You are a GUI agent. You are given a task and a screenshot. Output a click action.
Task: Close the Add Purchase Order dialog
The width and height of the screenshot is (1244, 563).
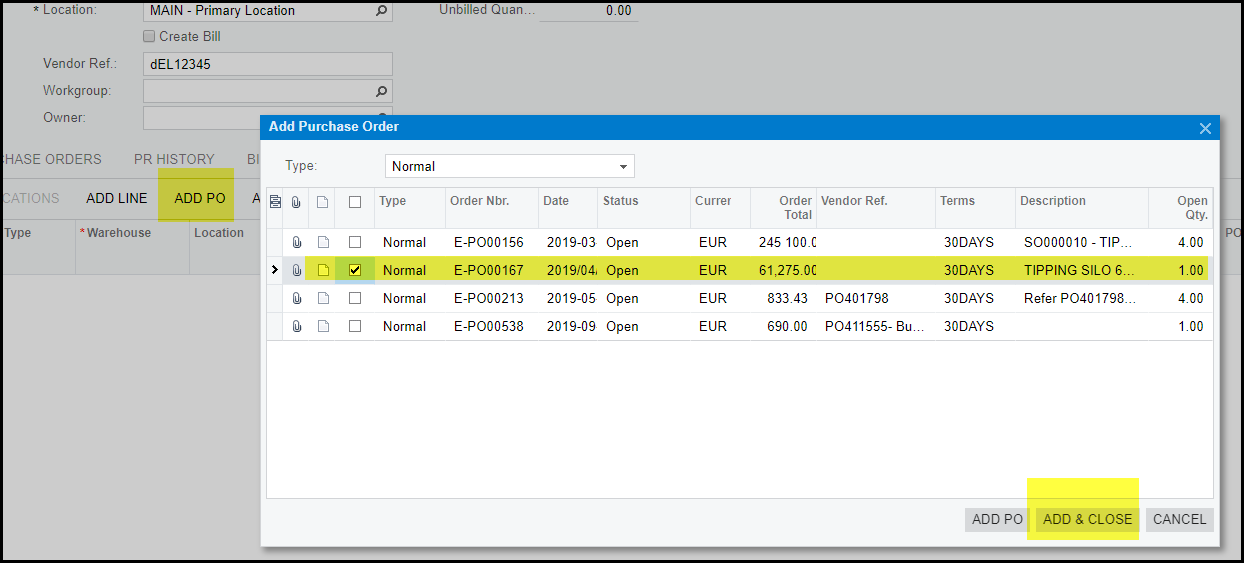tap(1205, 128)
